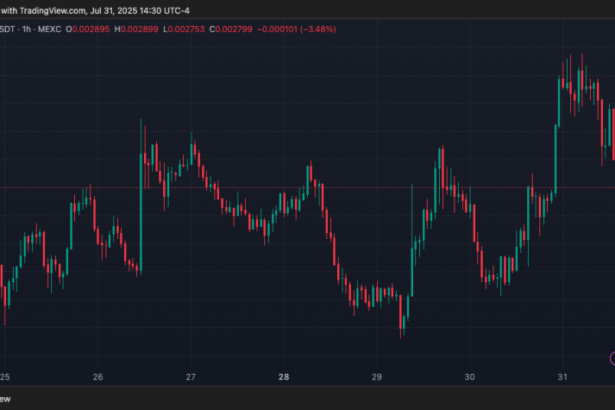
Task: Click the purple circle icon at chart's right edge
Action: click(611, 359)
